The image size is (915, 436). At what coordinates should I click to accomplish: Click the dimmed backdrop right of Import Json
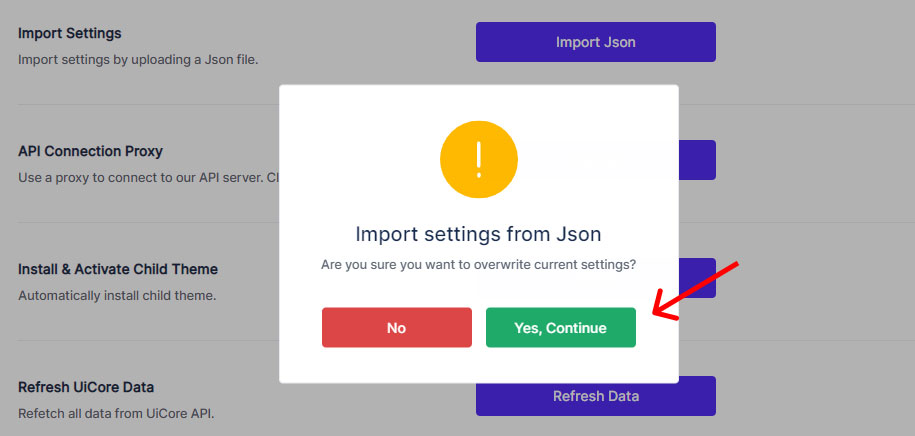click(x=810, y=42)
